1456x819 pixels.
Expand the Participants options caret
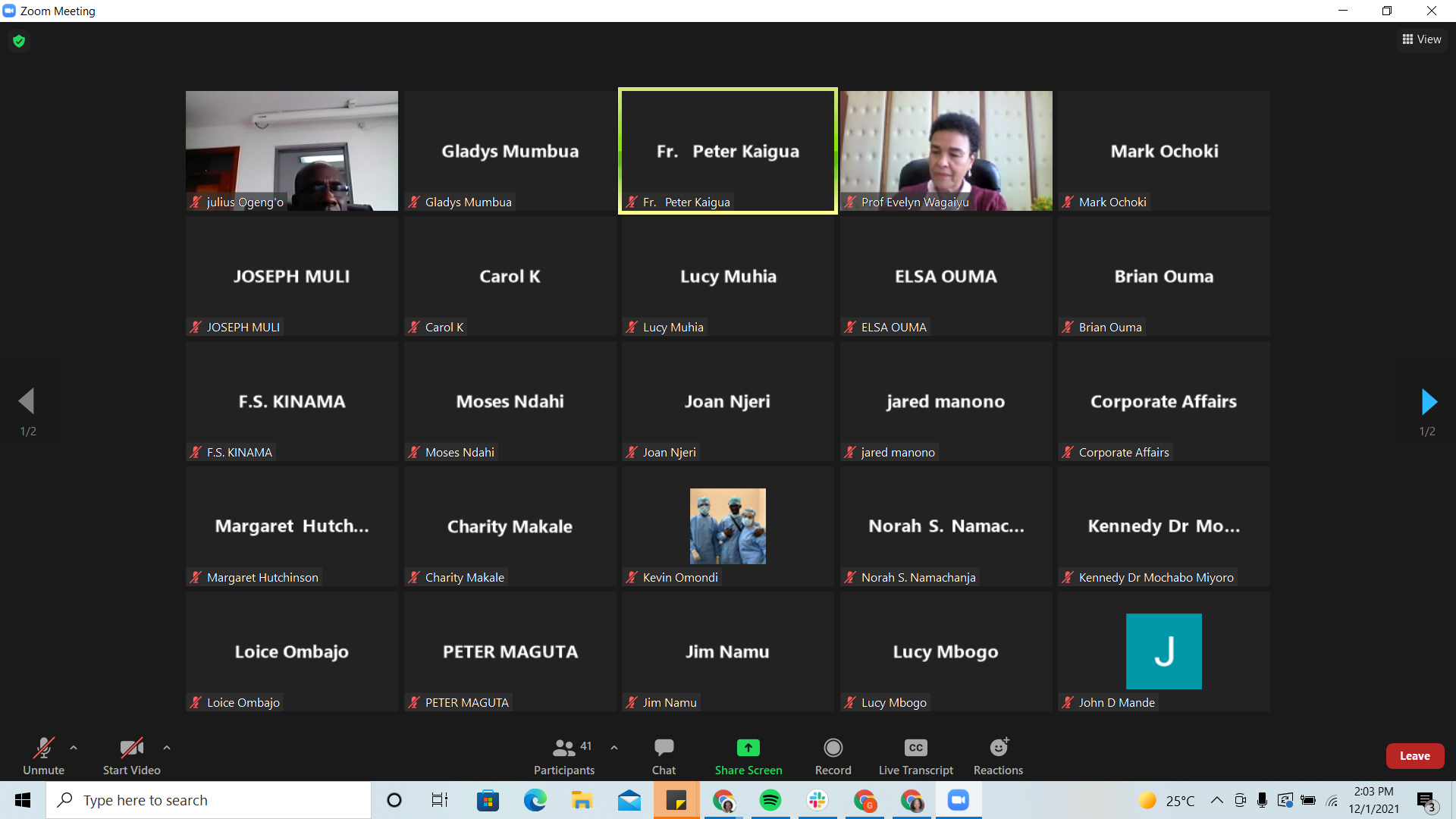614,748
